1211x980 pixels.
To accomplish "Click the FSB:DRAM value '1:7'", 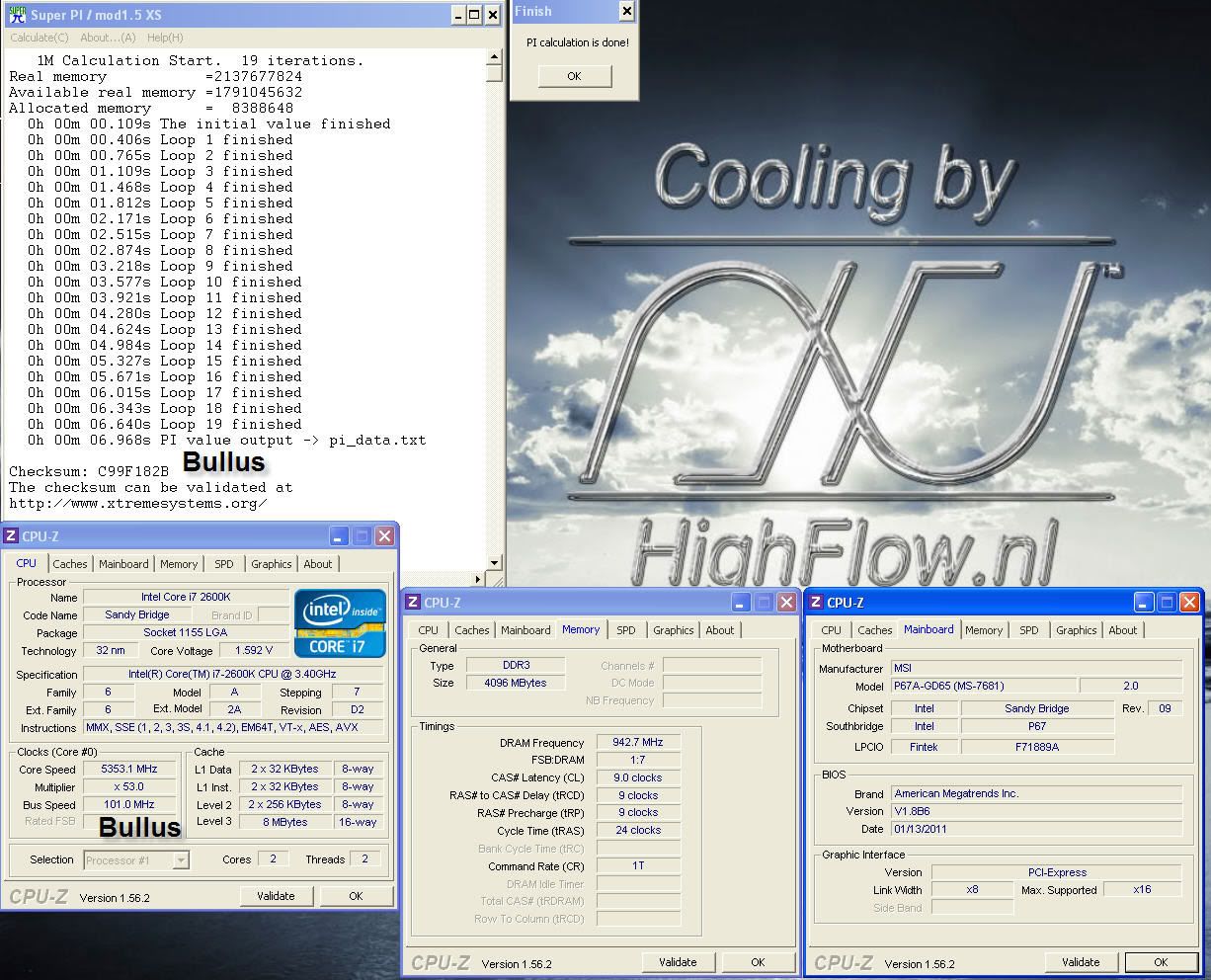I will click(x=638, y=760).
